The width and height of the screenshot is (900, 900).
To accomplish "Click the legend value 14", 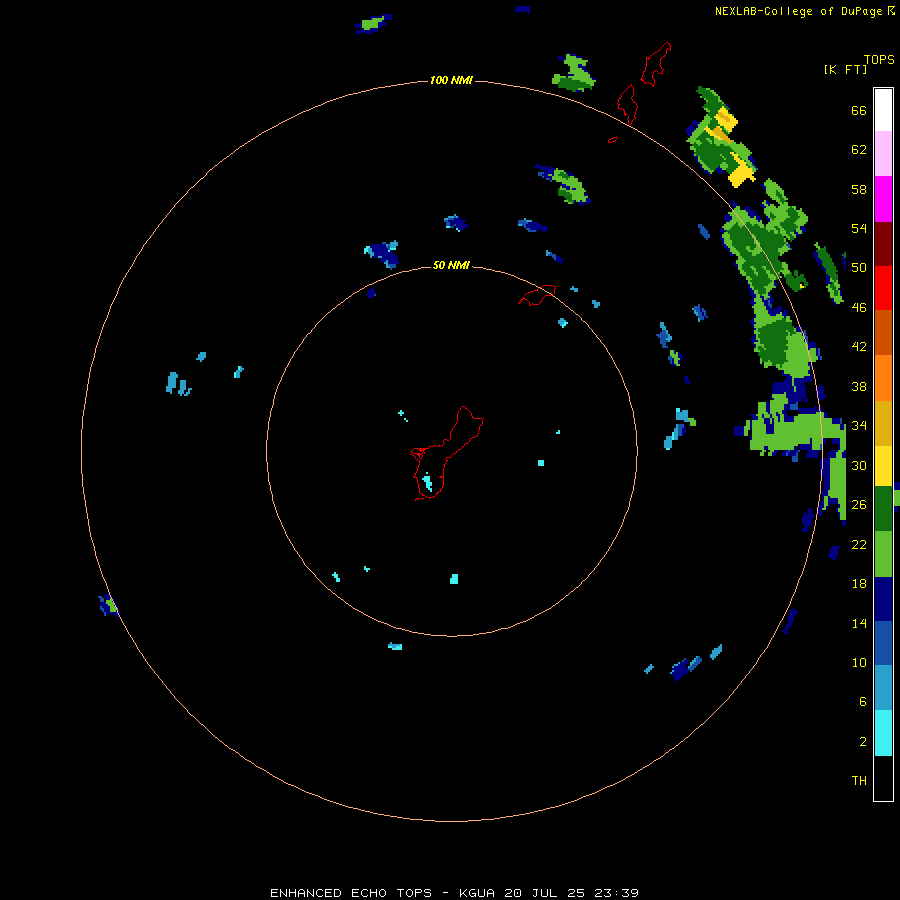I will tap(859, 623).
